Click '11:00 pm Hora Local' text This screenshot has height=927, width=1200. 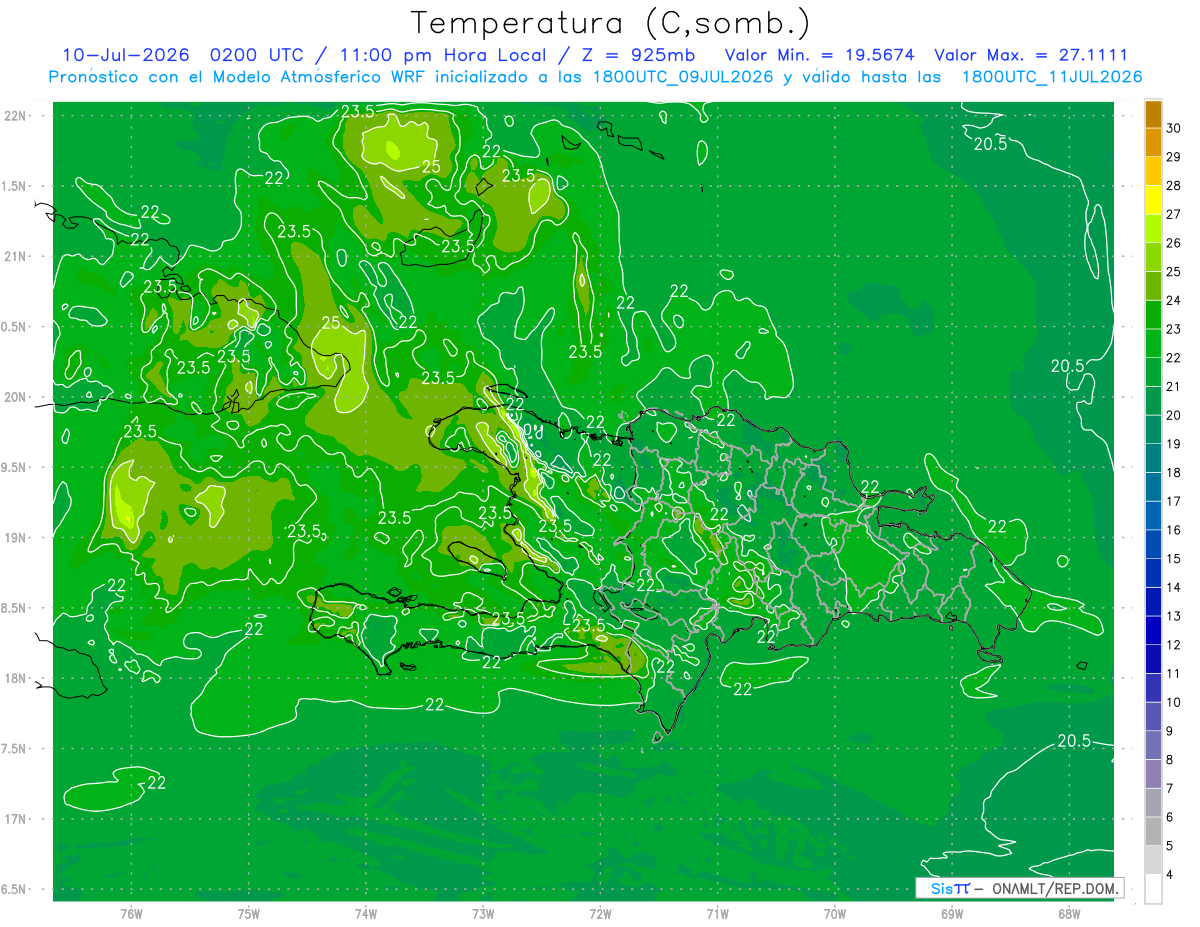point(443,55)
